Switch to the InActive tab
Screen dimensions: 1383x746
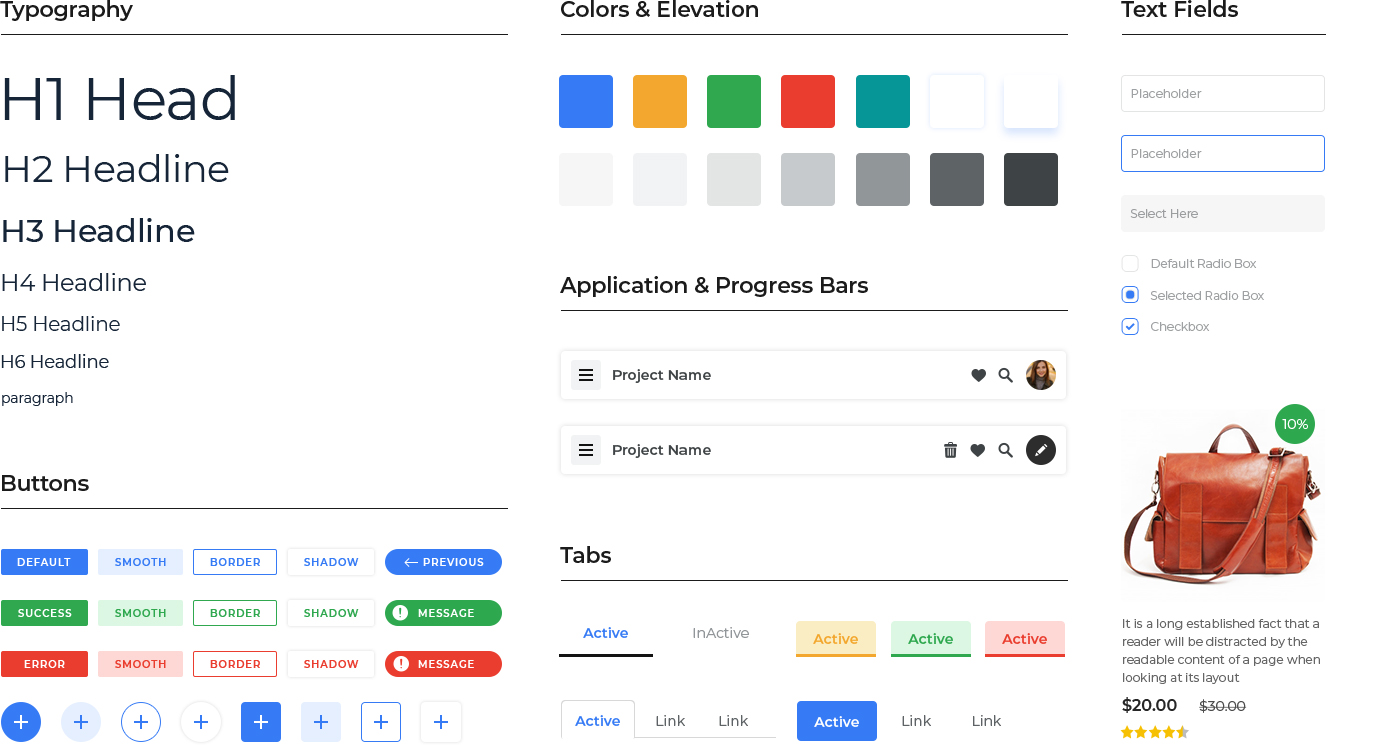pos(720,633)
